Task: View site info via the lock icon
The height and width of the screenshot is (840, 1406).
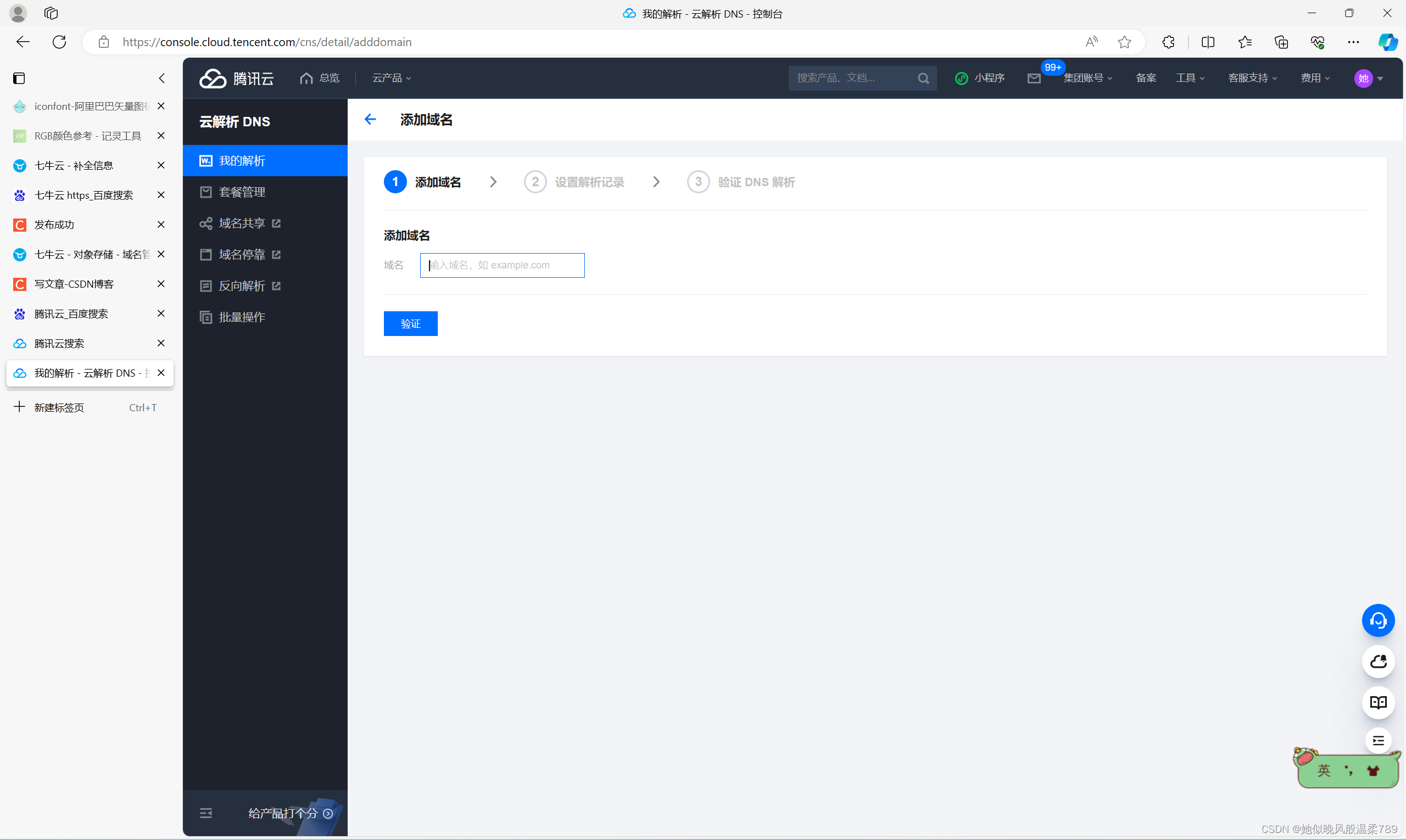Action: pos(104,42)
